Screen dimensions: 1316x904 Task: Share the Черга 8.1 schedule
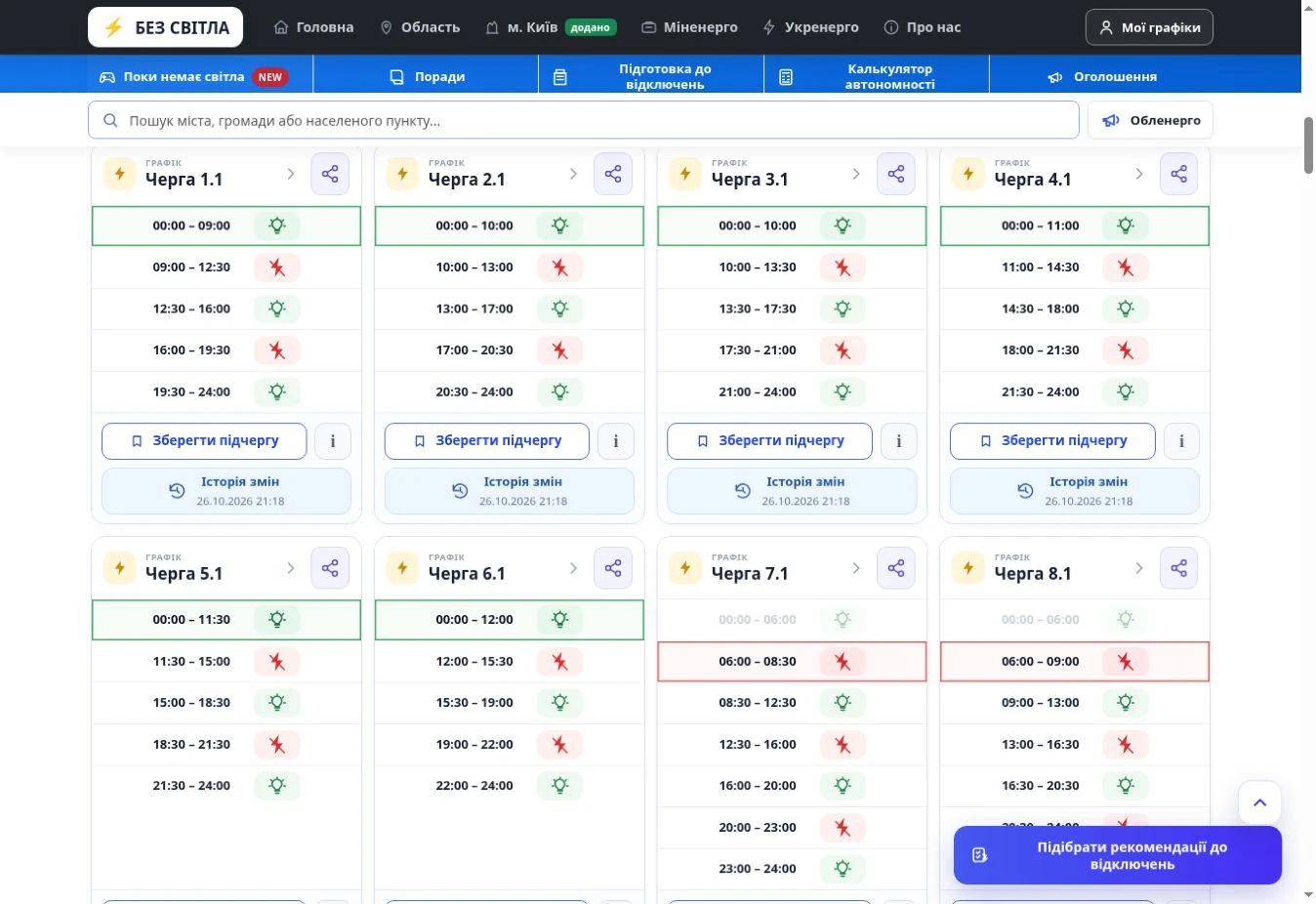1179,568
